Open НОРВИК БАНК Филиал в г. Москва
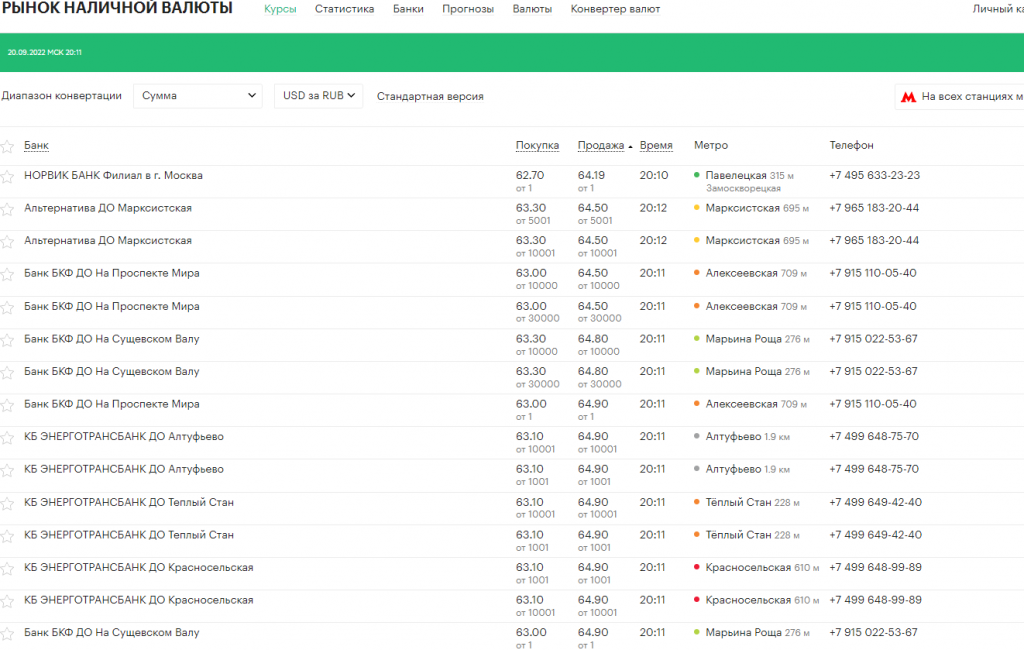The image size is (1024, 650). pos(114,175)
